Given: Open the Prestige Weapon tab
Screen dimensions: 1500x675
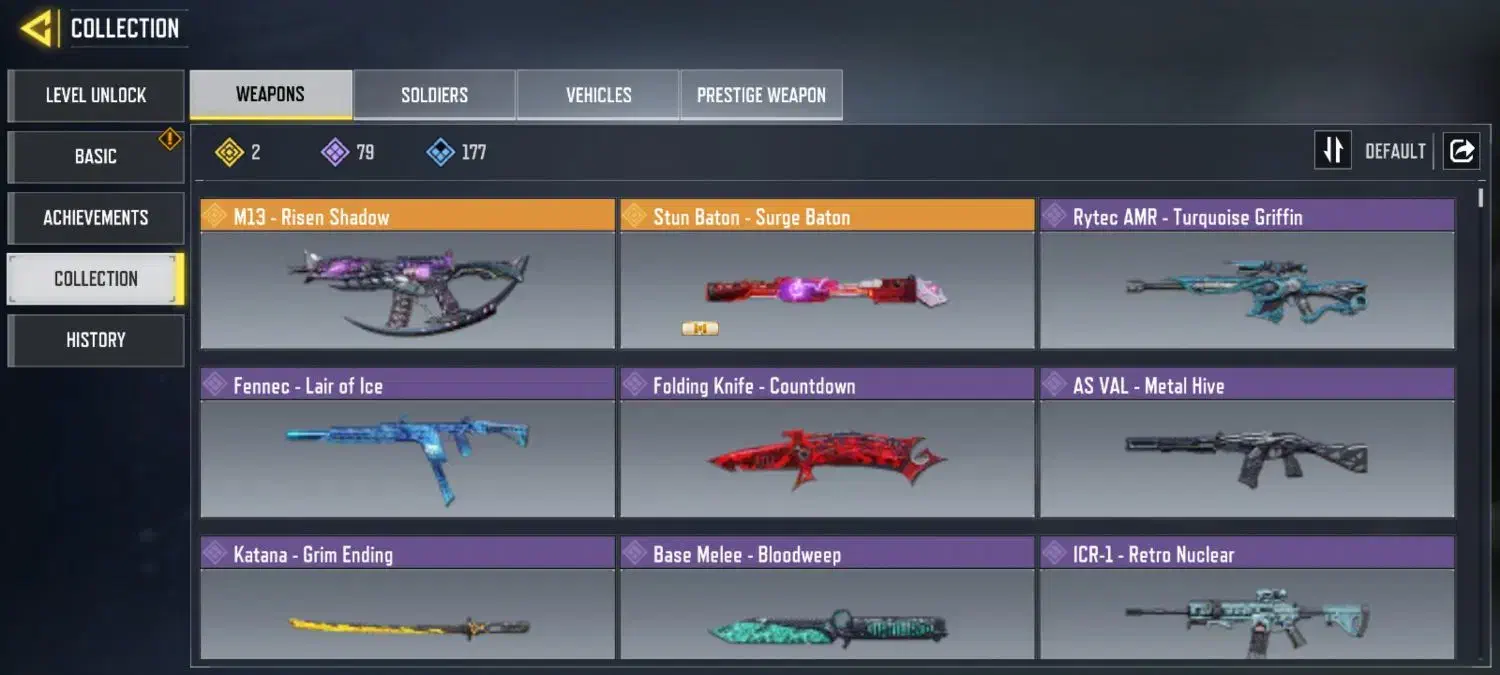Looking at the screenshot, I should pos(761,95).
